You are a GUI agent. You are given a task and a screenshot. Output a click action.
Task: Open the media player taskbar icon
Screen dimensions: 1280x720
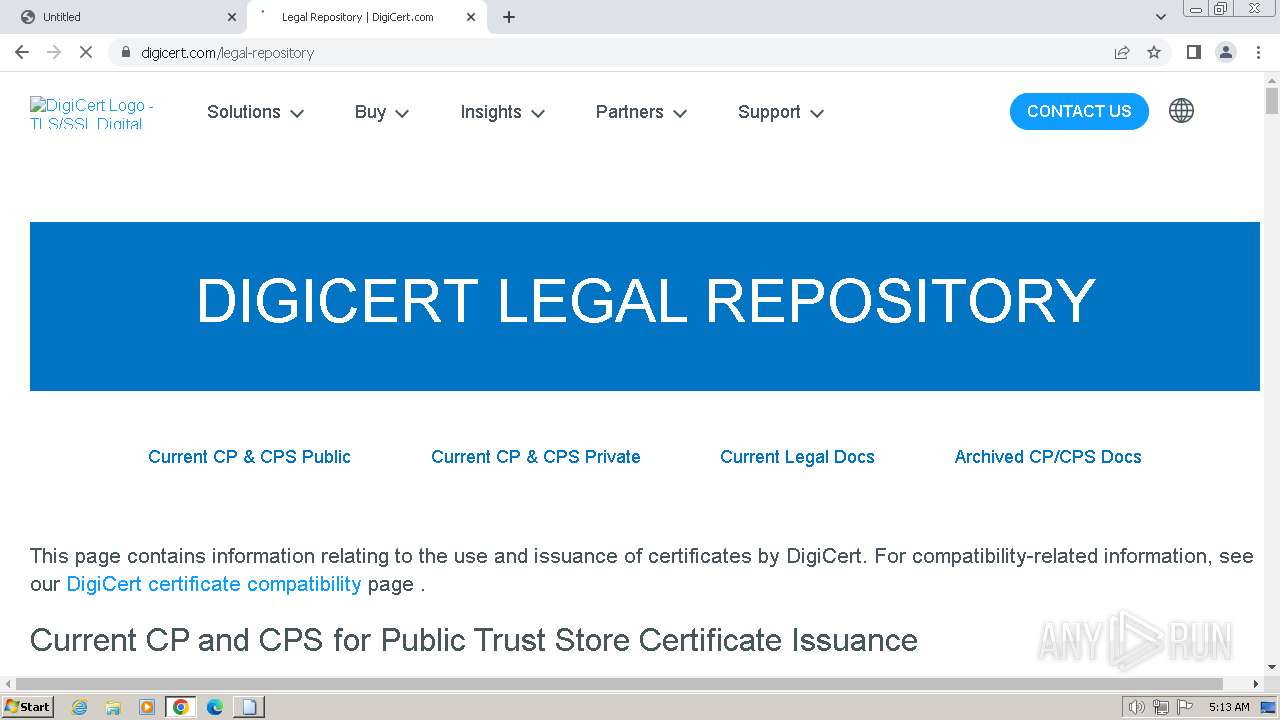click(x=147, y=707)
